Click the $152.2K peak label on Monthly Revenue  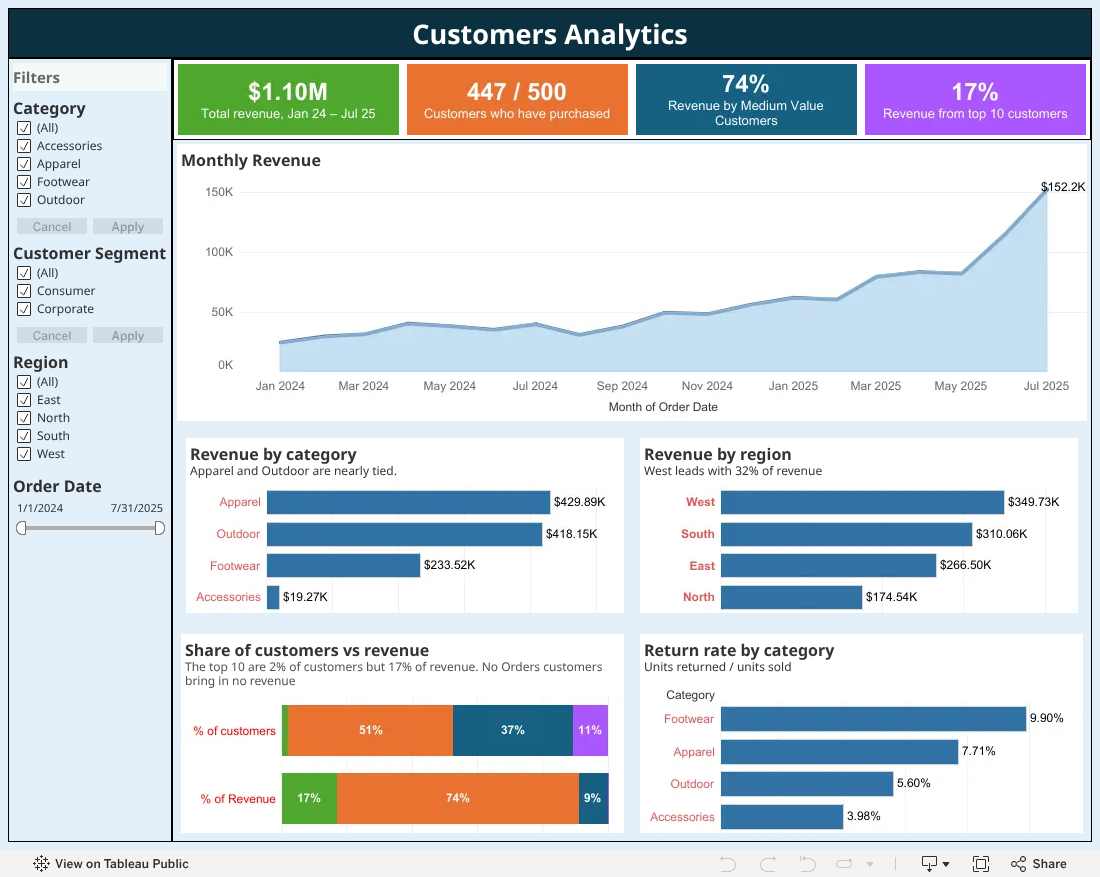1063,187
